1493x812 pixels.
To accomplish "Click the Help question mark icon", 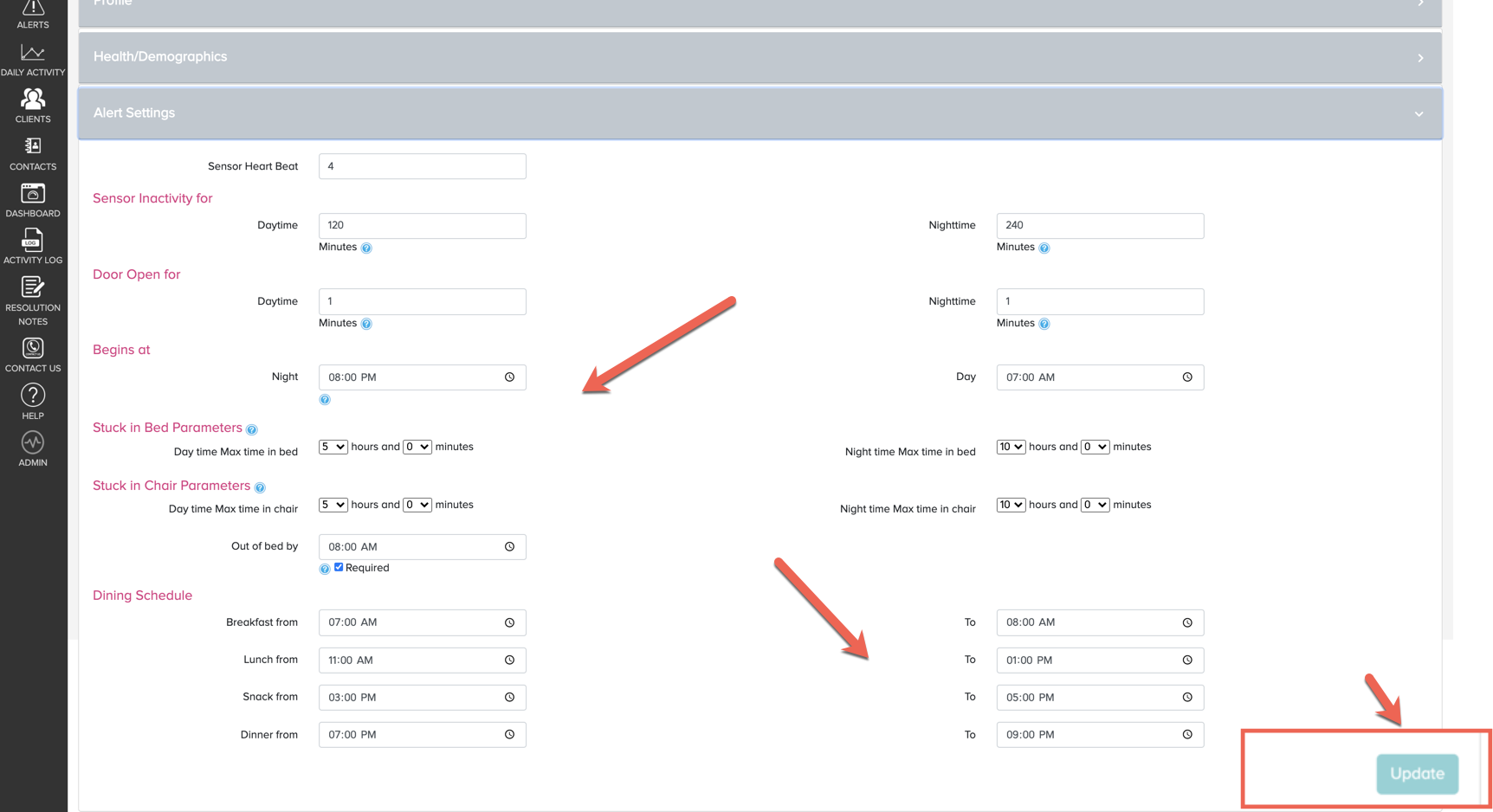I will [x=33, y=401].
